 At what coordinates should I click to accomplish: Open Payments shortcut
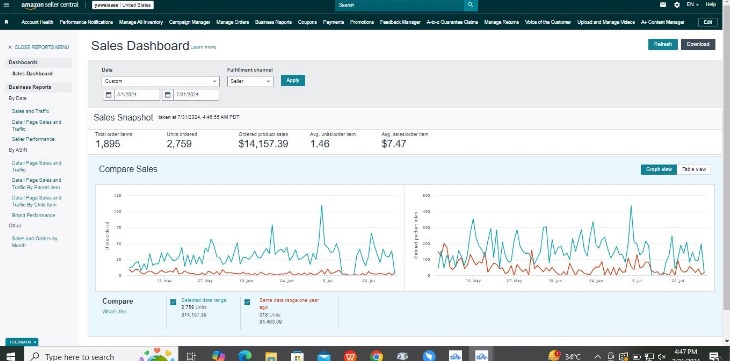click(x=333, y=22)
